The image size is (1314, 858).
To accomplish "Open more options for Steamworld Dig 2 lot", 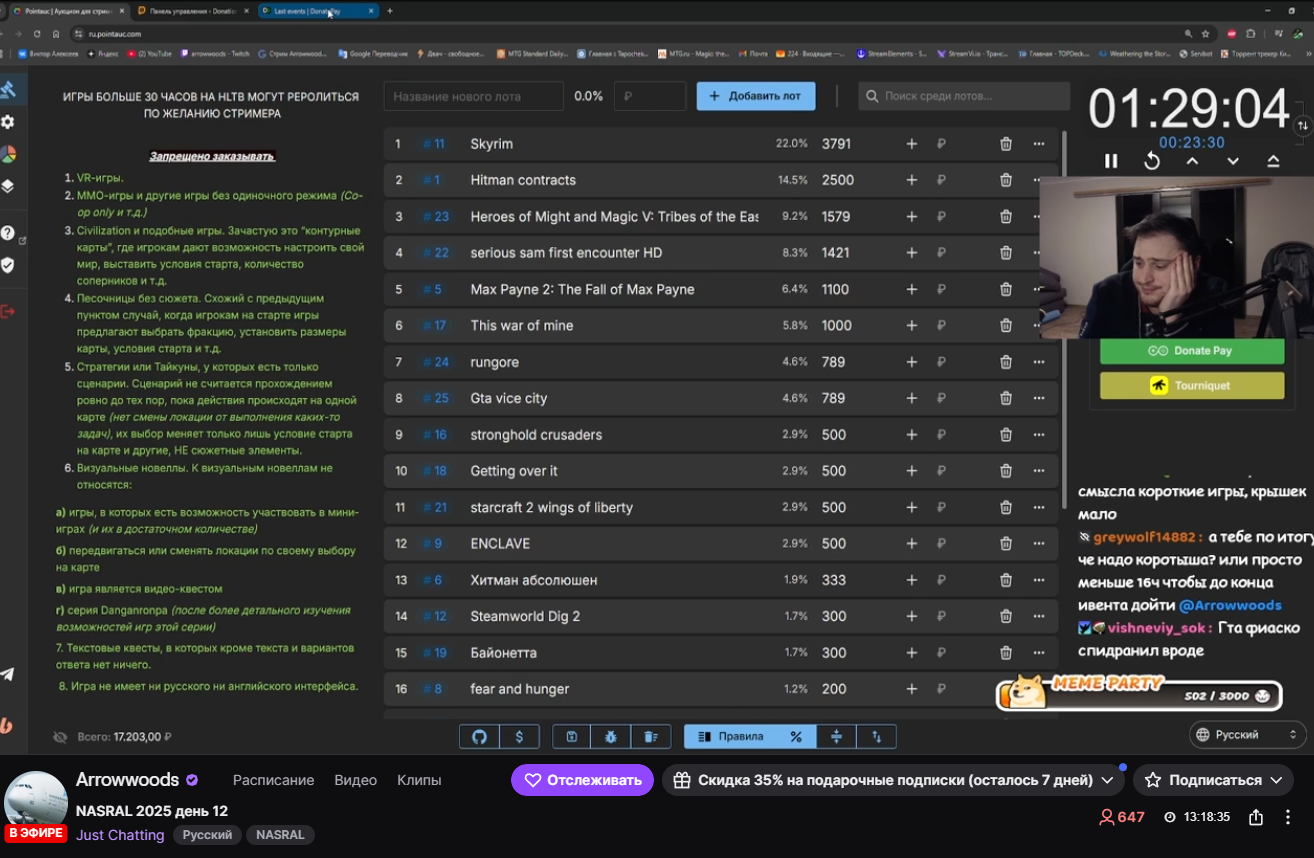I will [x=1039, y=616].
